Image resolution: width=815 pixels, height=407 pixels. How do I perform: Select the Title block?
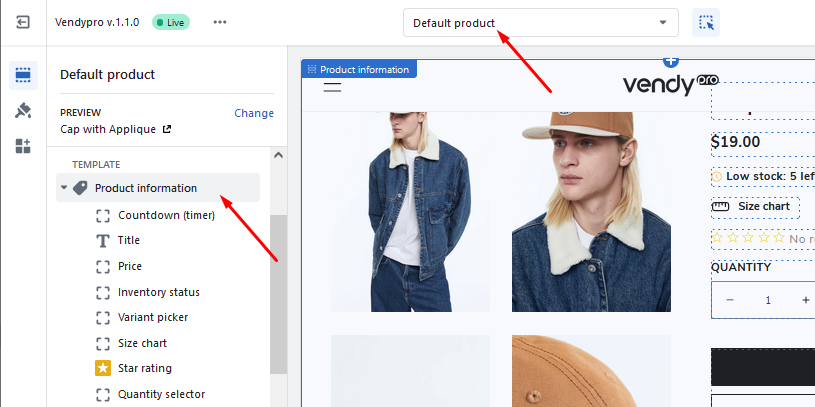coord(129,241)
